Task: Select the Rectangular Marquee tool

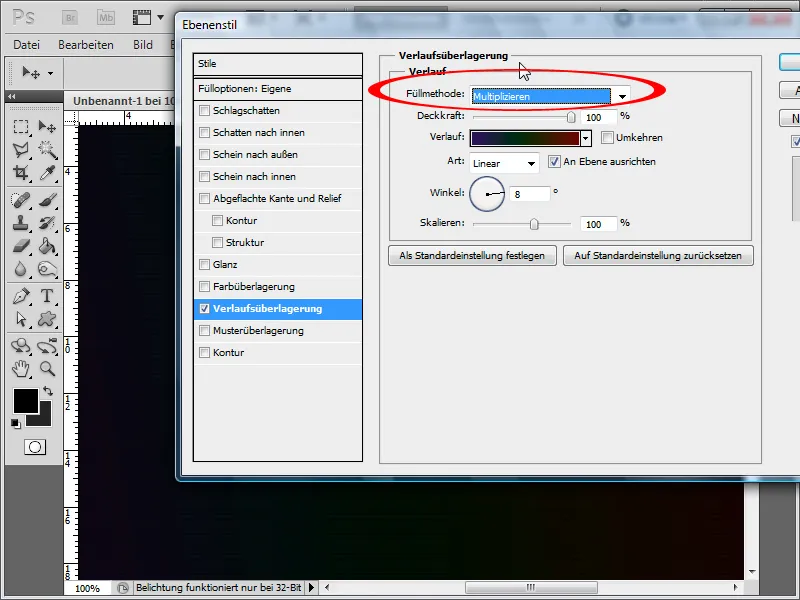Action: (x=20, y=126)
